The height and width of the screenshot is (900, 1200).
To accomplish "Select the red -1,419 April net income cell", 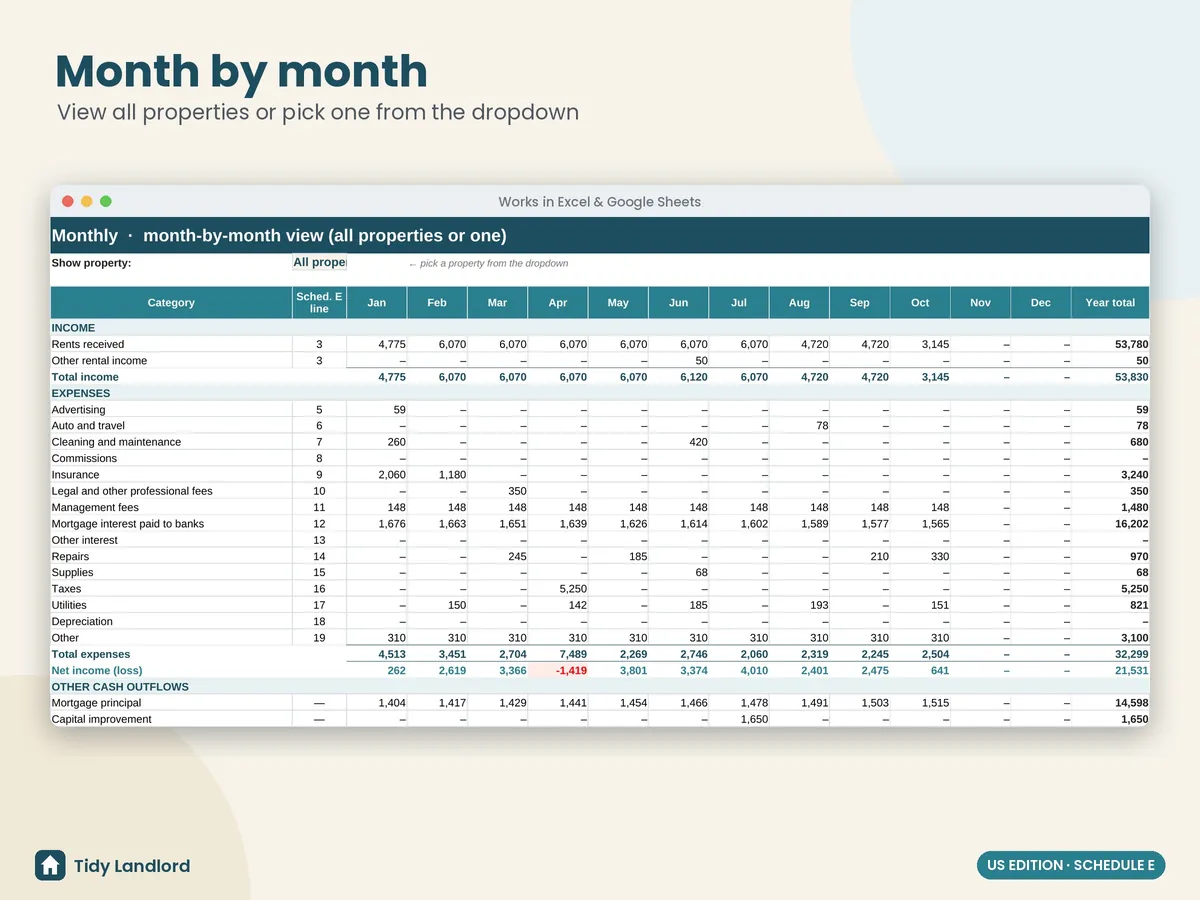I will pos(558,670).
